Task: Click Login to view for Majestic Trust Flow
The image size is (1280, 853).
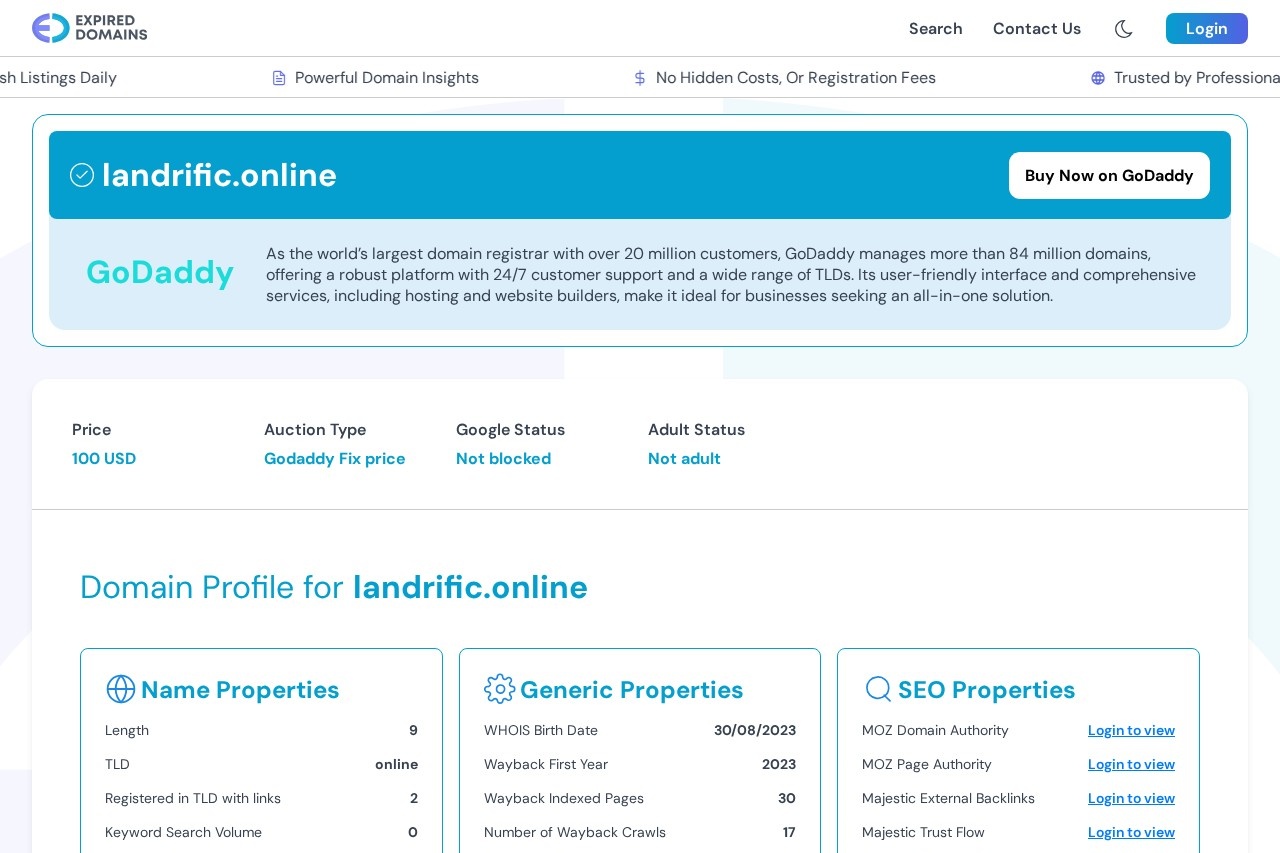Action: point(1131,833)
